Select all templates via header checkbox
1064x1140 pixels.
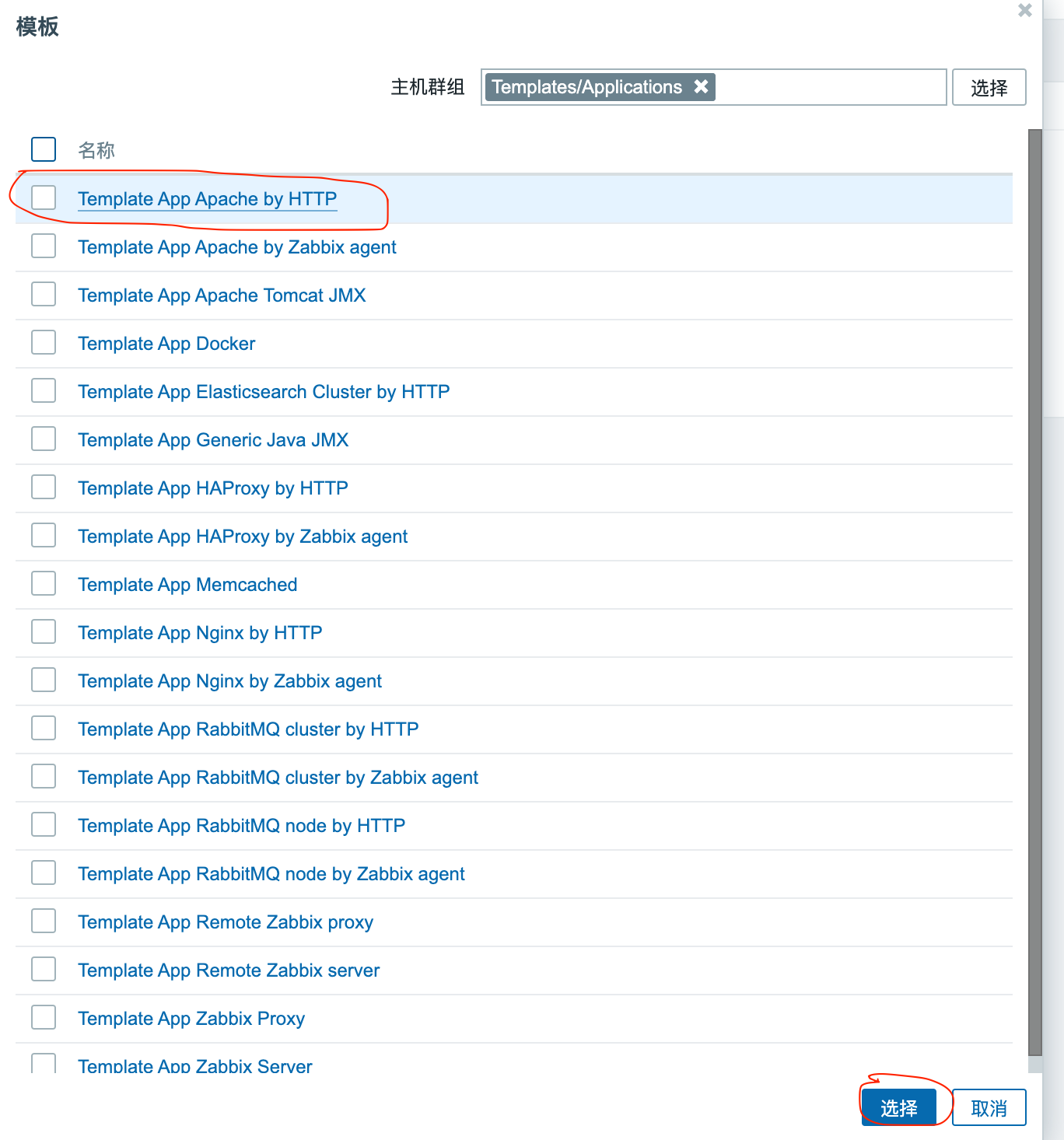44,149
